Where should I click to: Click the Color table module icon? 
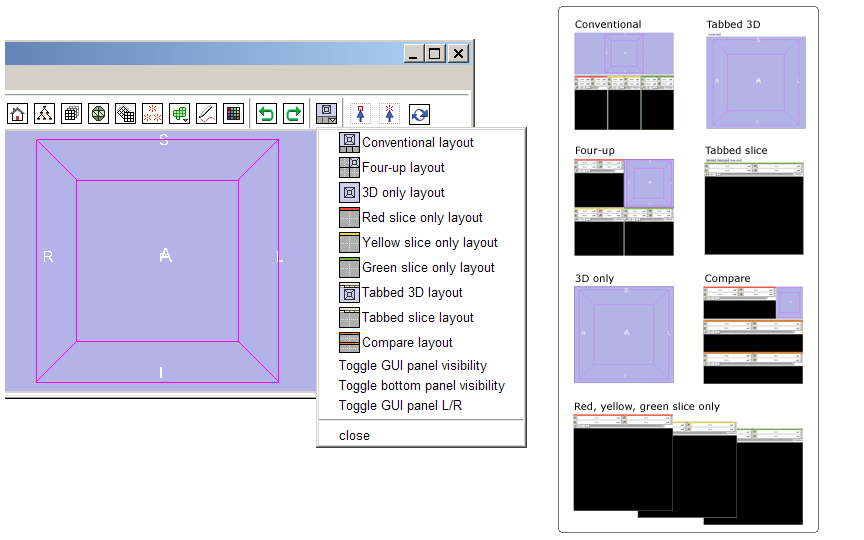tap(233, 114)
